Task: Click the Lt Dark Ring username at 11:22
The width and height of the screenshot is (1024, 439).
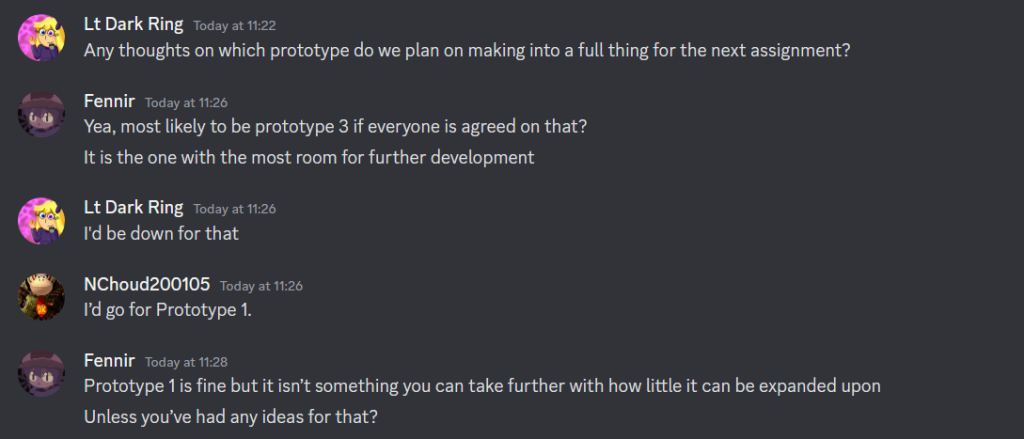Action: point(133,25)
